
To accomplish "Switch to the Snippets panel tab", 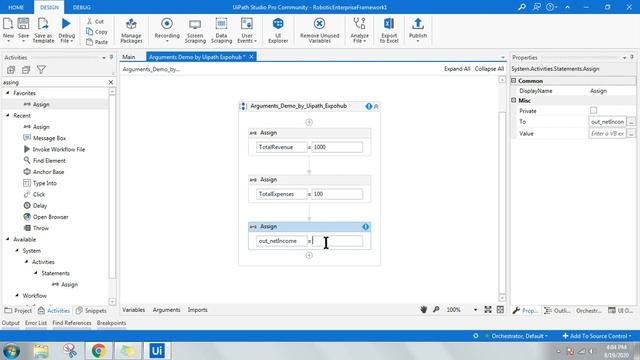I will [x=91, y=311].
